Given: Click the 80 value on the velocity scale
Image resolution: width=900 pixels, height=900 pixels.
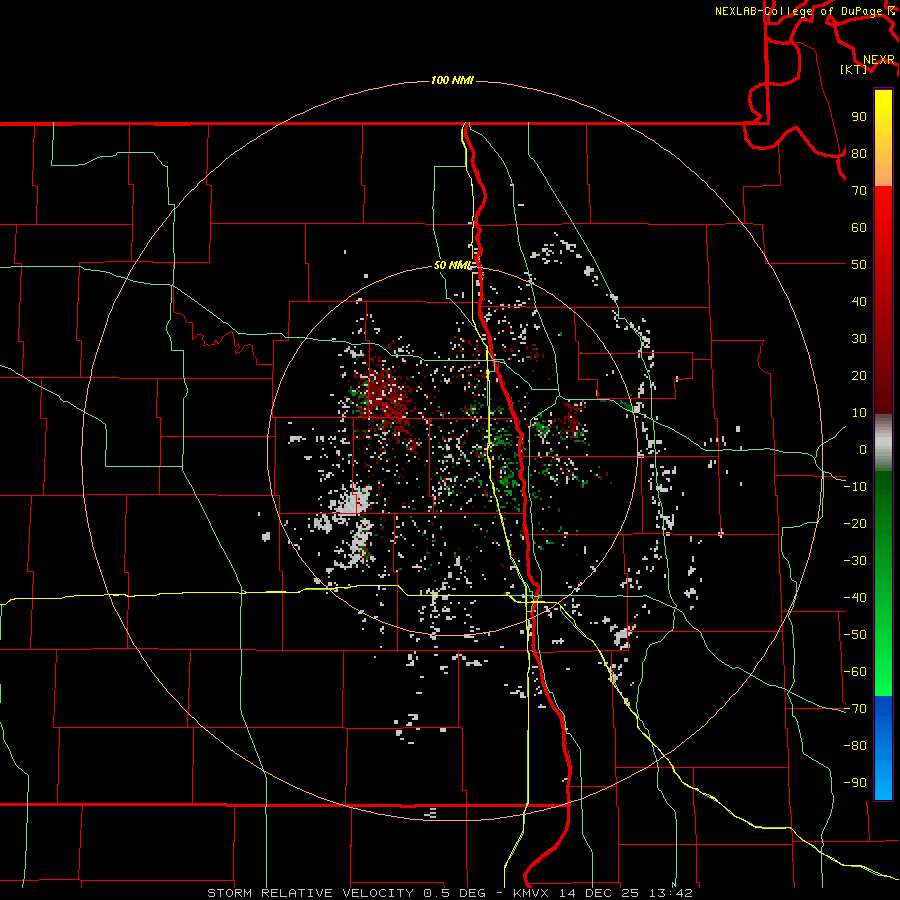Looking at the screenshot, I should pyautogui.click(x=859, y=153).
